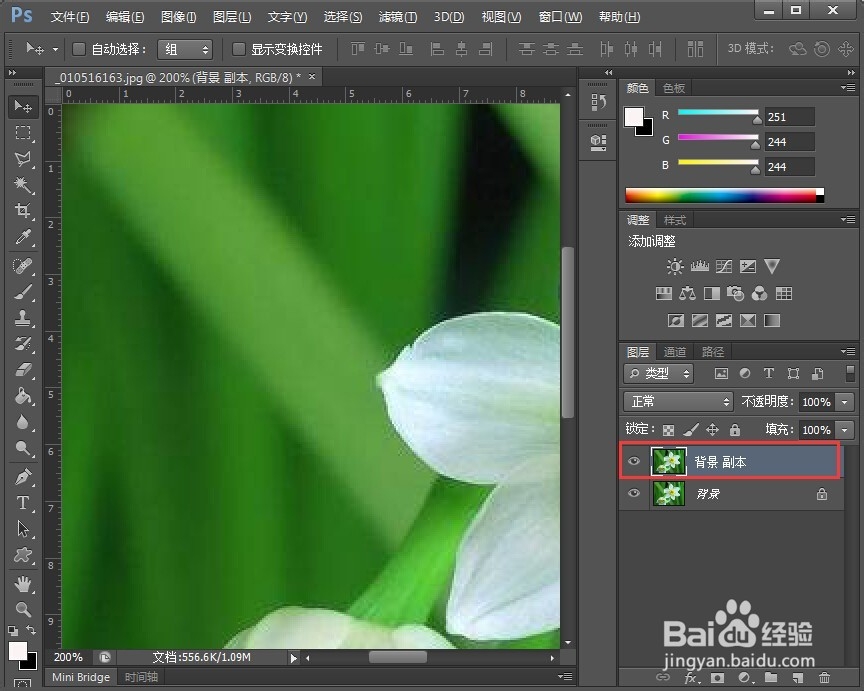
Task: Select the Rectangular Marquee tool
Action: click(23, 133)
